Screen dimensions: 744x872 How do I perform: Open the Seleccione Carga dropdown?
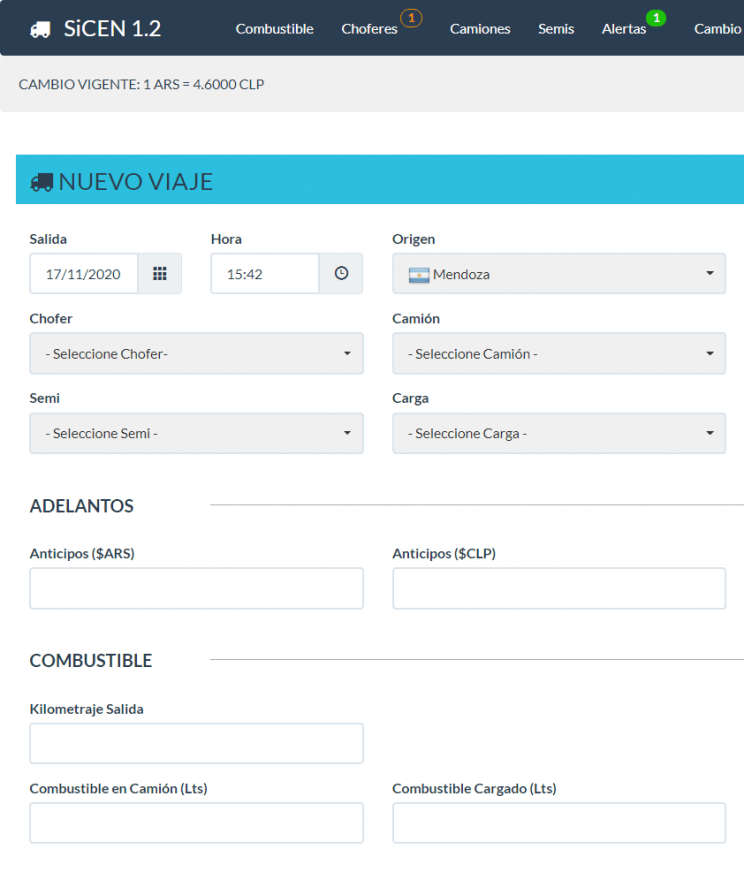(x=559, y=433)
